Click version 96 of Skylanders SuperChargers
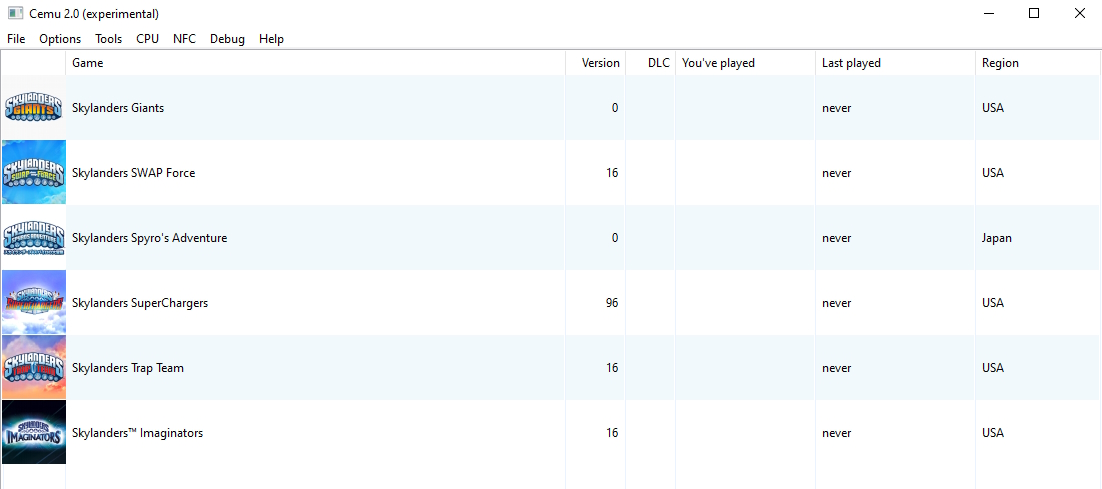 611,303
